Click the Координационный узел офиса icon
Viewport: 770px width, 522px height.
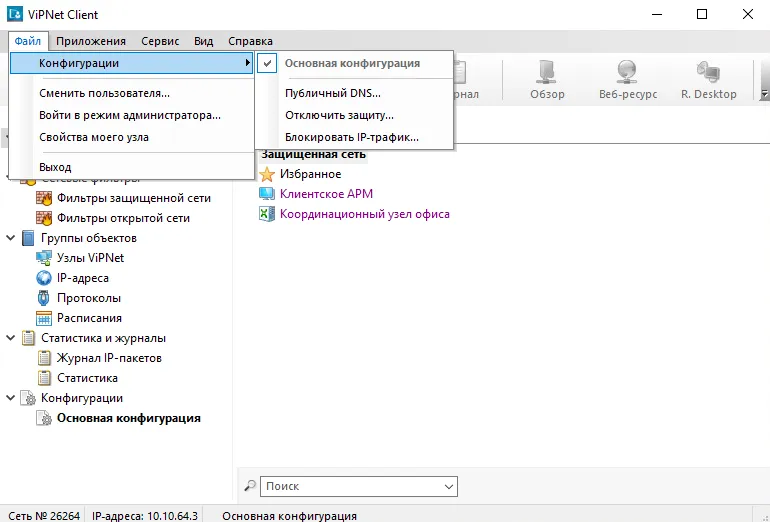tap(267, 214)
